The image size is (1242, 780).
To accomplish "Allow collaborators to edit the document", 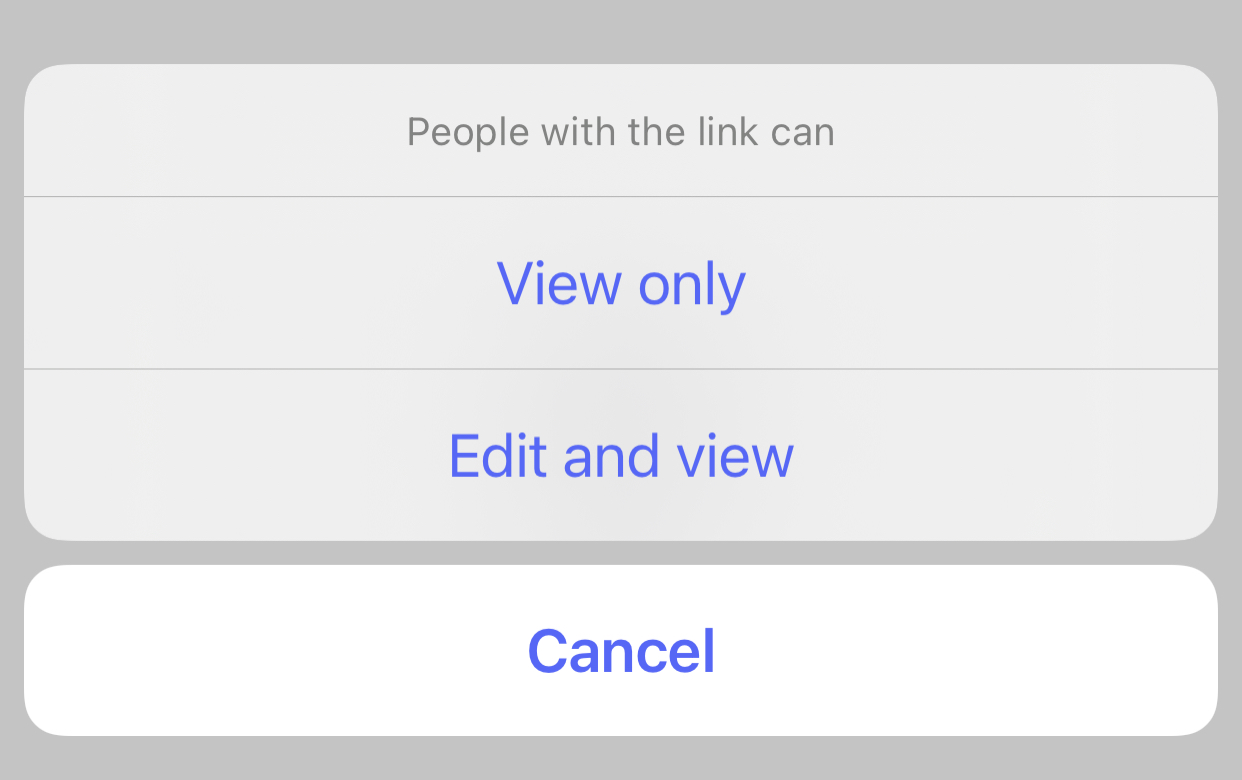I will [x=621, y=455].
